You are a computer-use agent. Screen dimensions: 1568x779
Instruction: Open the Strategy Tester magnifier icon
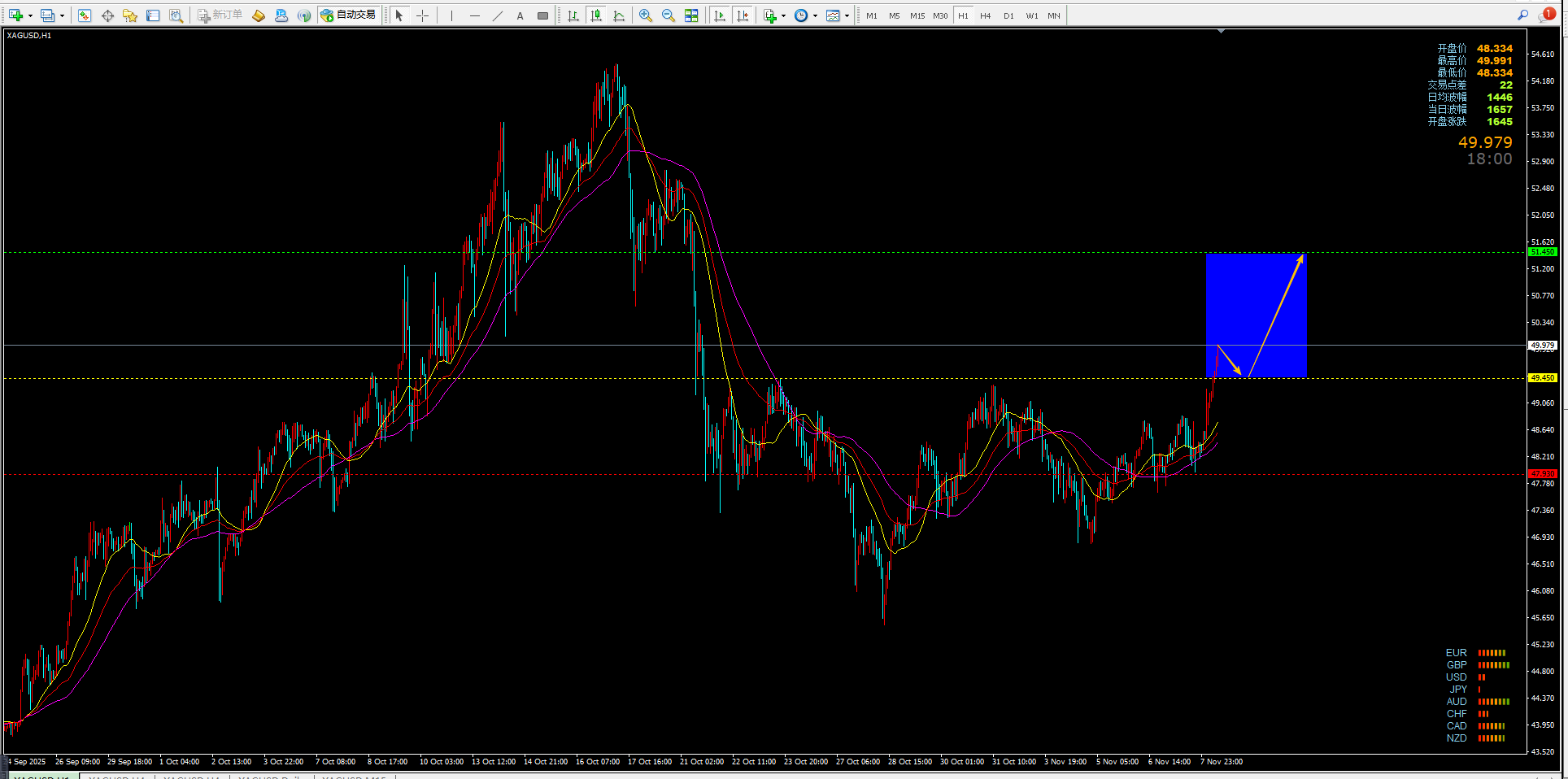[176, 15]
